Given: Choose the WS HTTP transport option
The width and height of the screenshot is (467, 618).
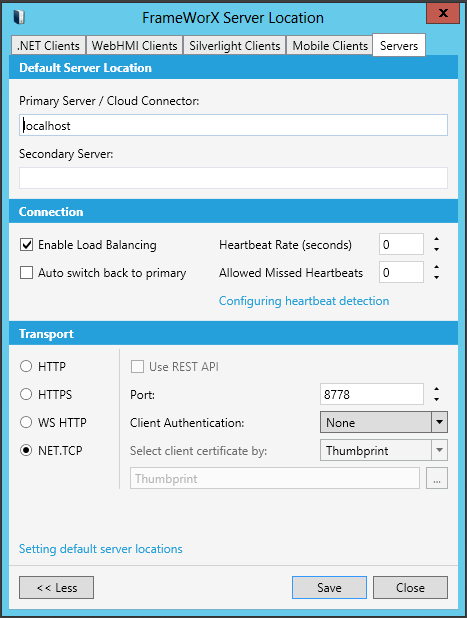Looking at the screenshot, I should tap(26, 422).
